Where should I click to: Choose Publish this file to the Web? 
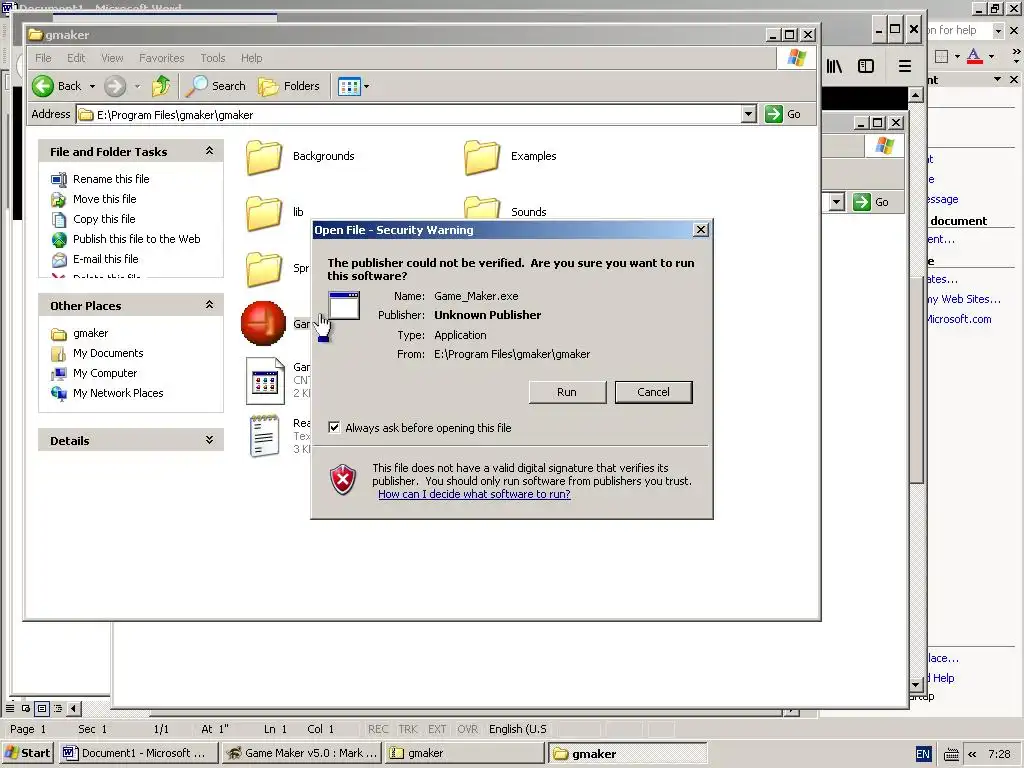point(136,239)
